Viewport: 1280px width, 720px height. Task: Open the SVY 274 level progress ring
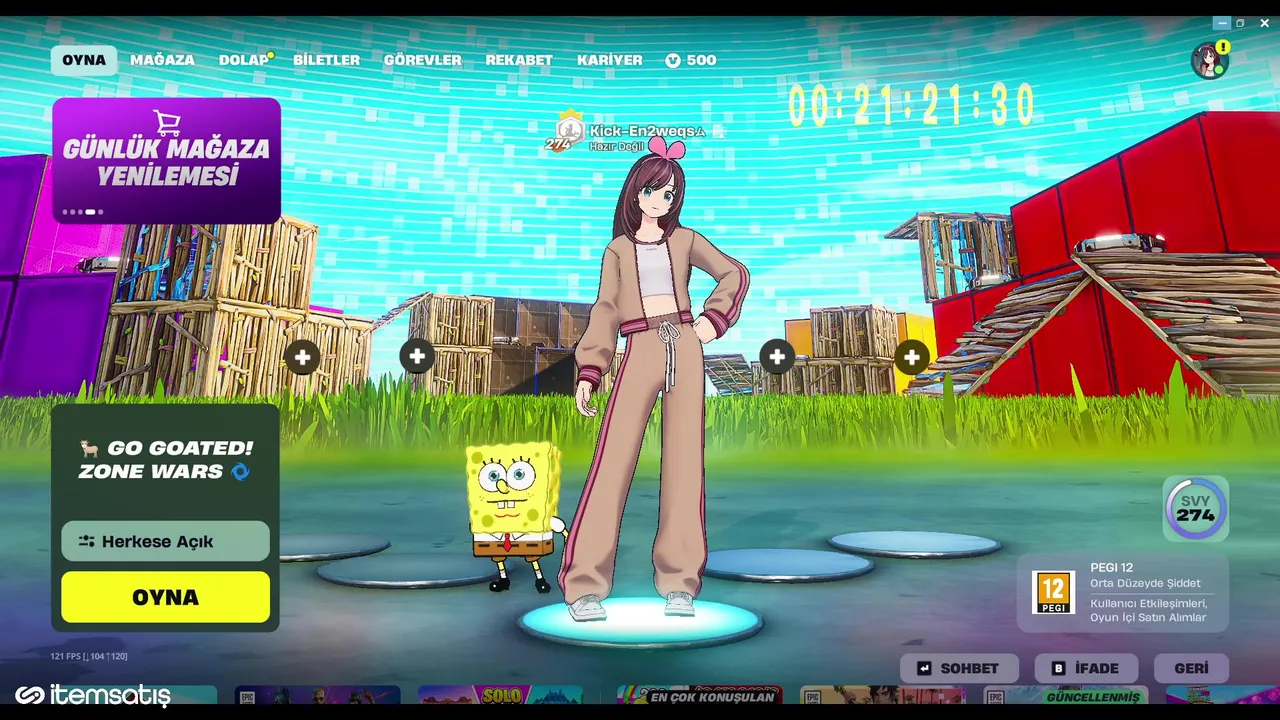click(x=1195, y=508)
